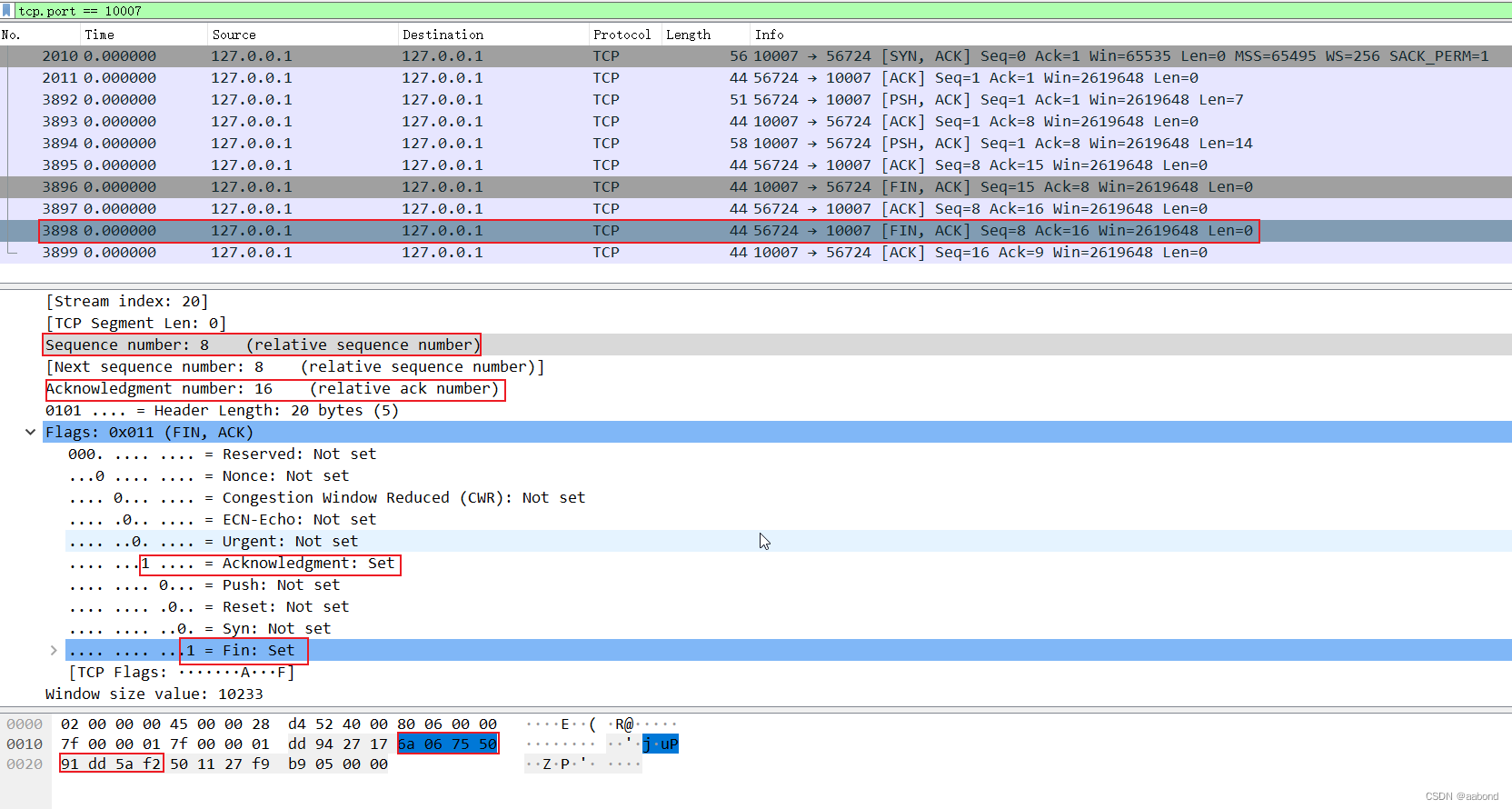1512x809 pixels.
Task: Select the Syn: Not set line
Action: (x=199, y=629)
